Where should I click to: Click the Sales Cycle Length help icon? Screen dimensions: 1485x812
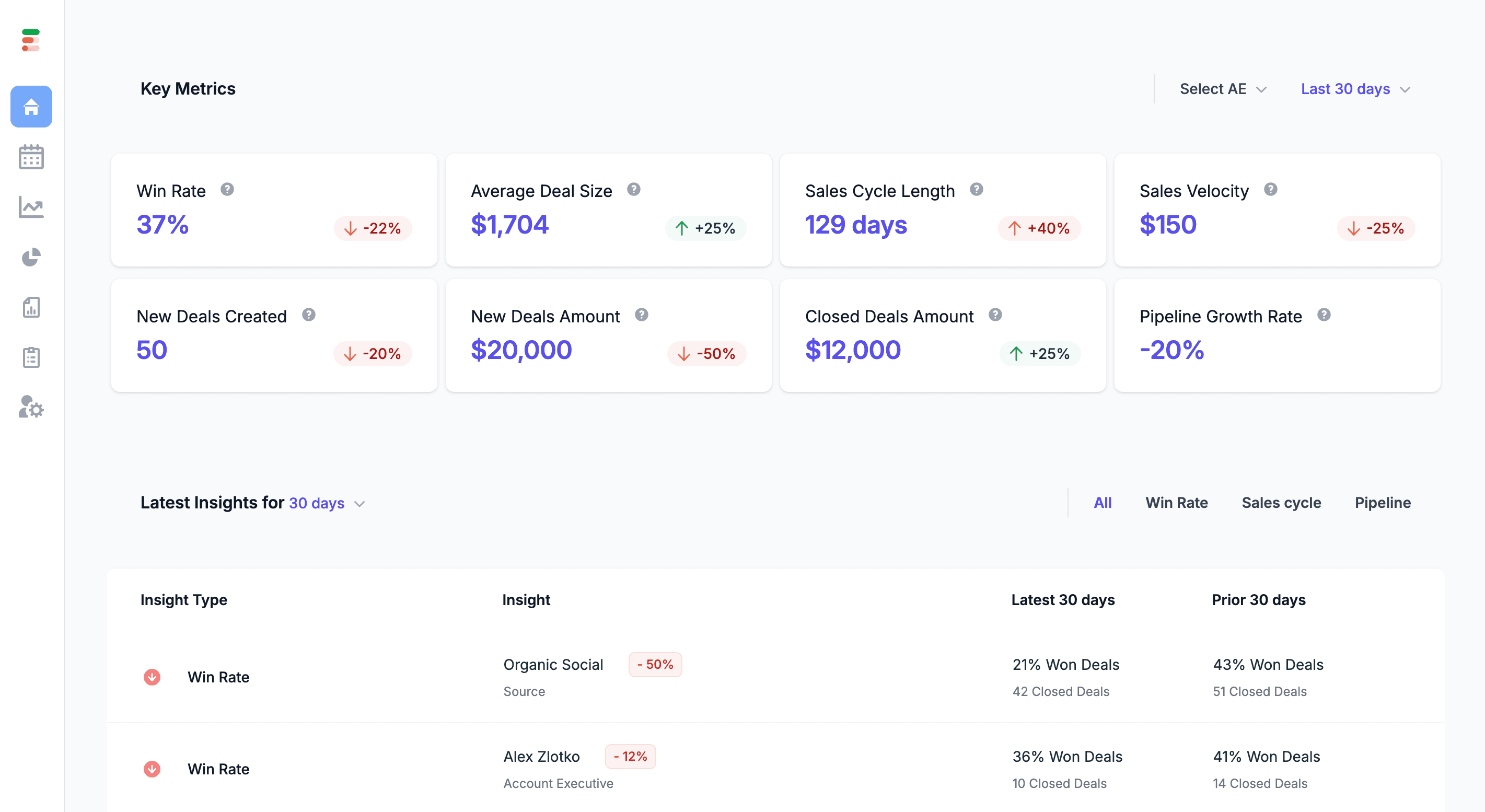[x=977, y=189]
